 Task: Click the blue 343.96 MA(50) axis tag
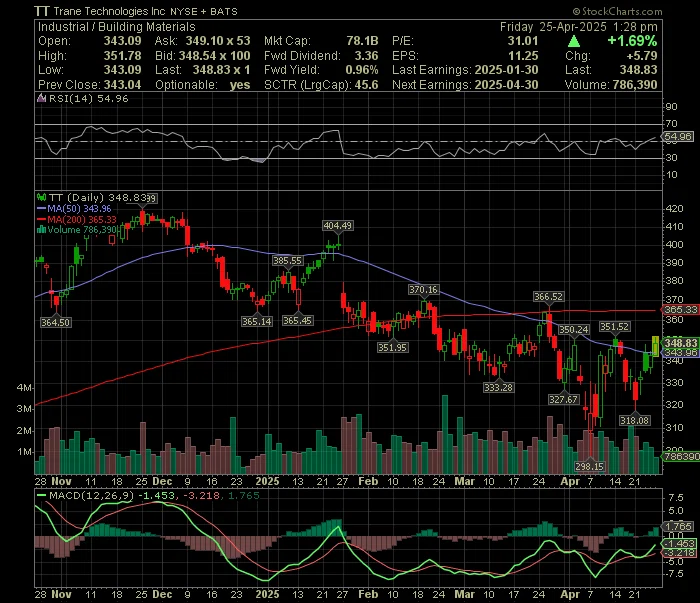pos(680,353)
